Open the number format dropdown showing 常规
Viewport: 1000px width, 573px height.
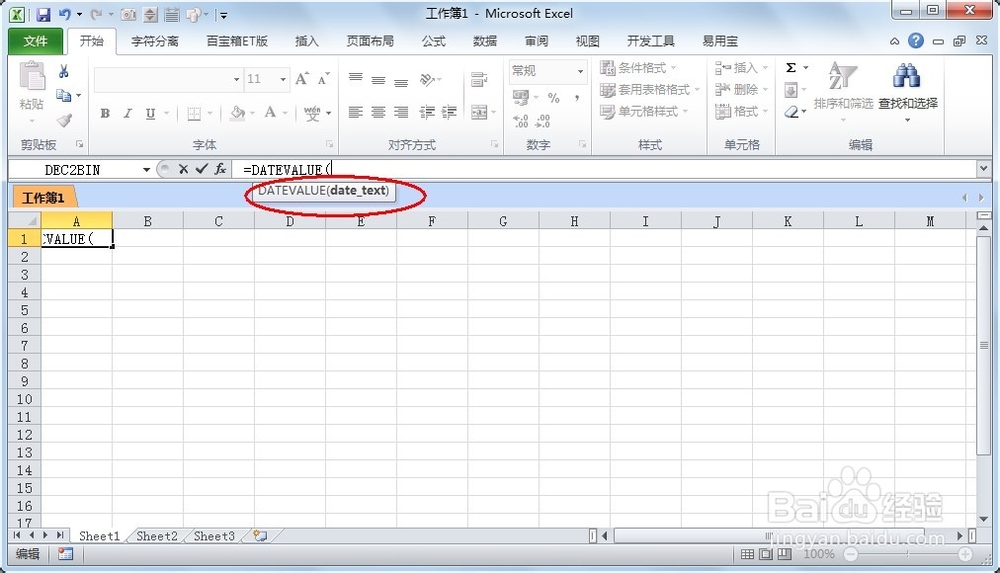pos(580,71)
